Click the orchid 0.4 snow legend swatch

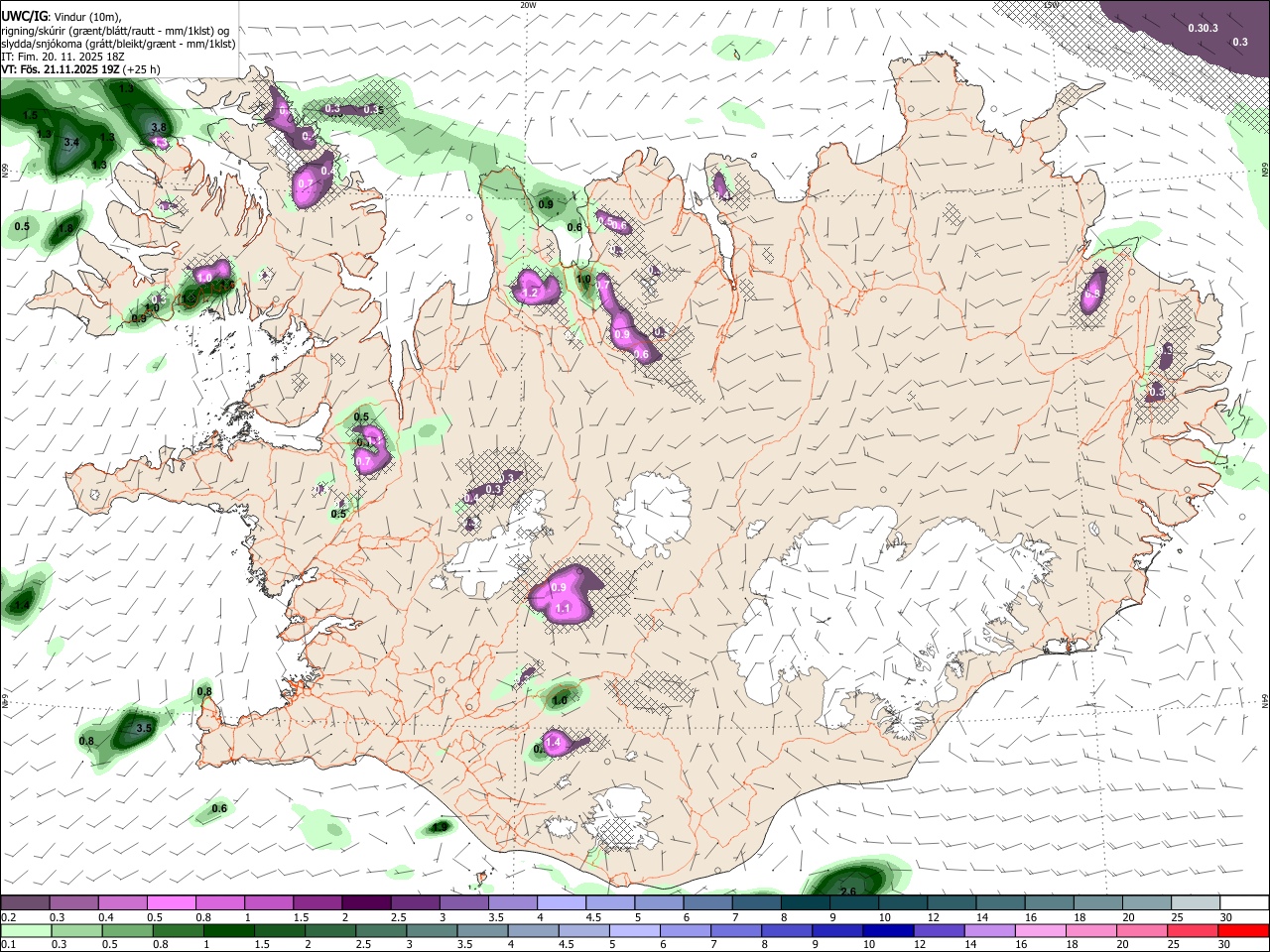pos(122,903)
